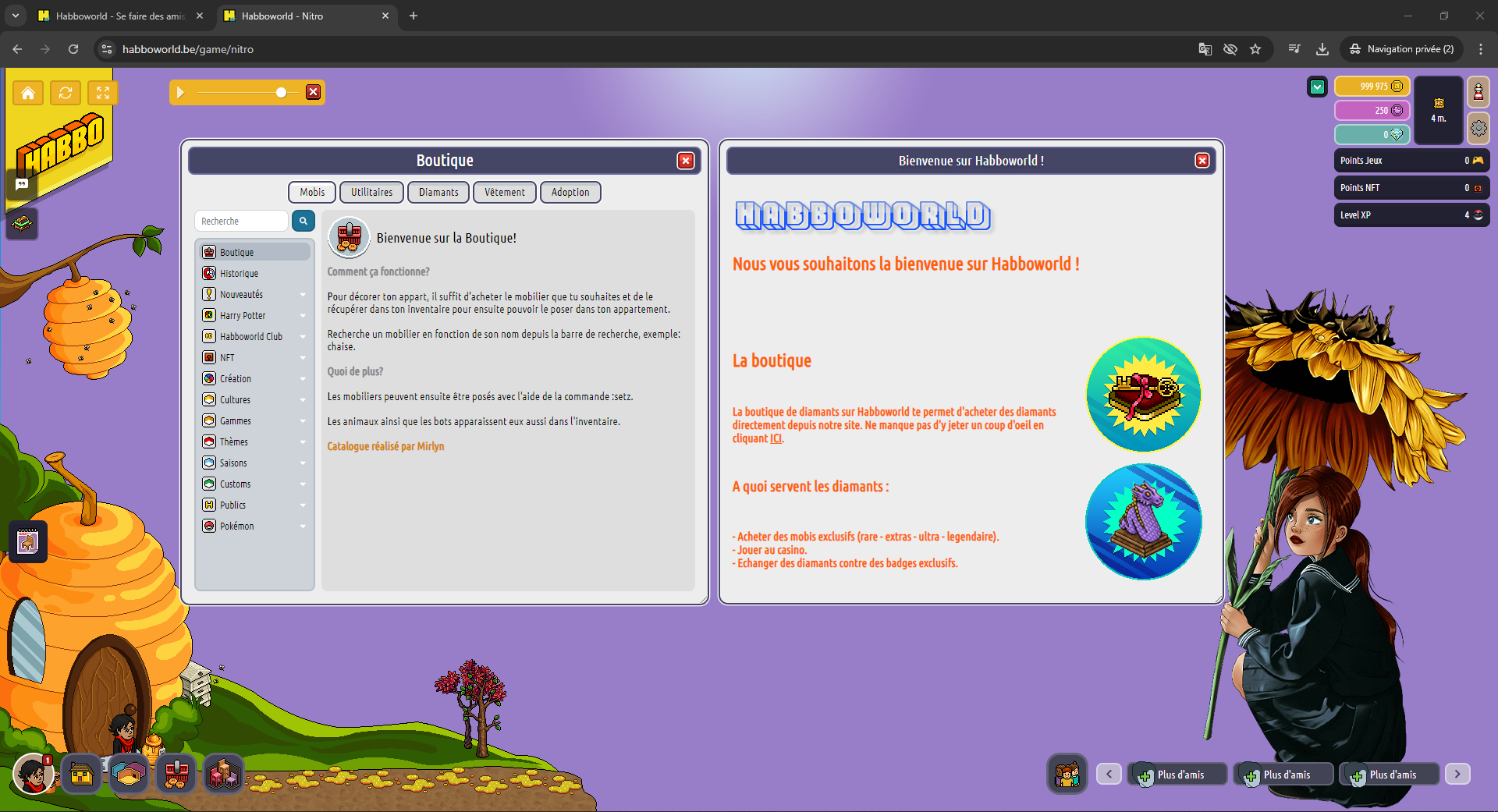Reload the page in the browser

click(73, 49)
